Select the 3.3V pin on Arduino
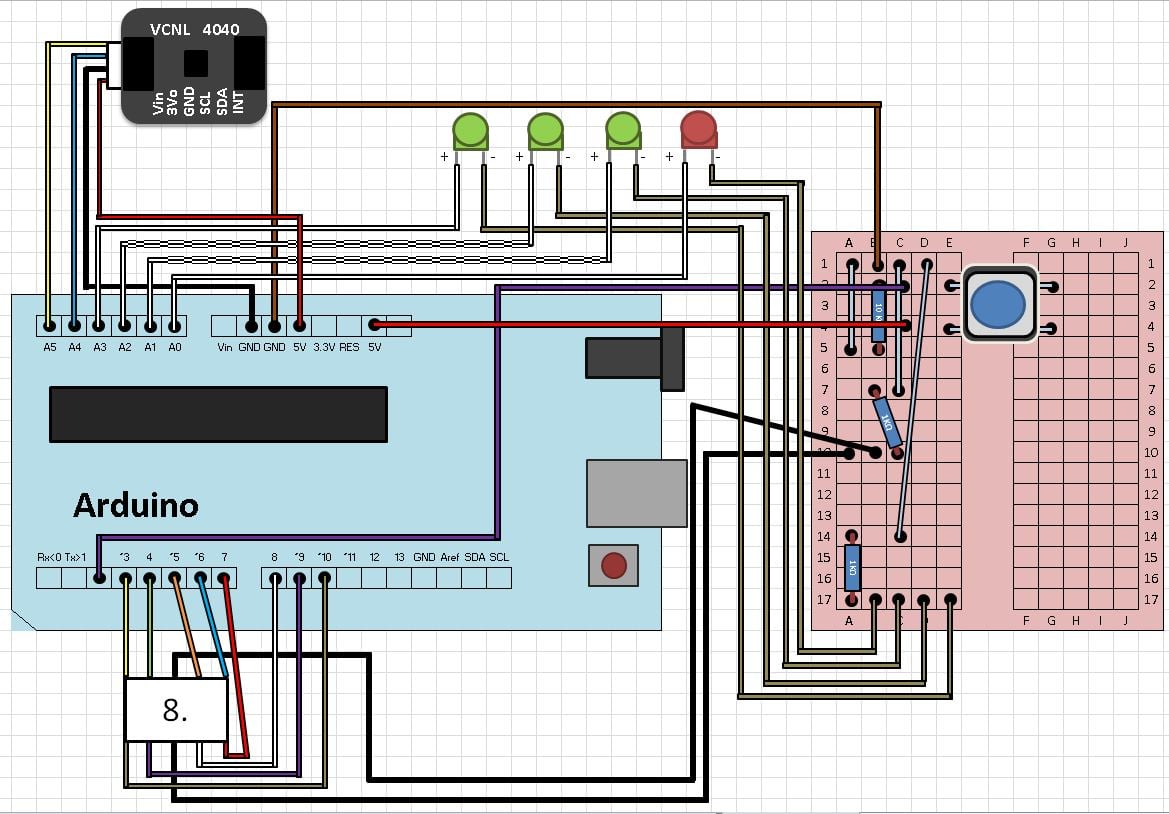The image size is (1169, 814). click(323, 325)
